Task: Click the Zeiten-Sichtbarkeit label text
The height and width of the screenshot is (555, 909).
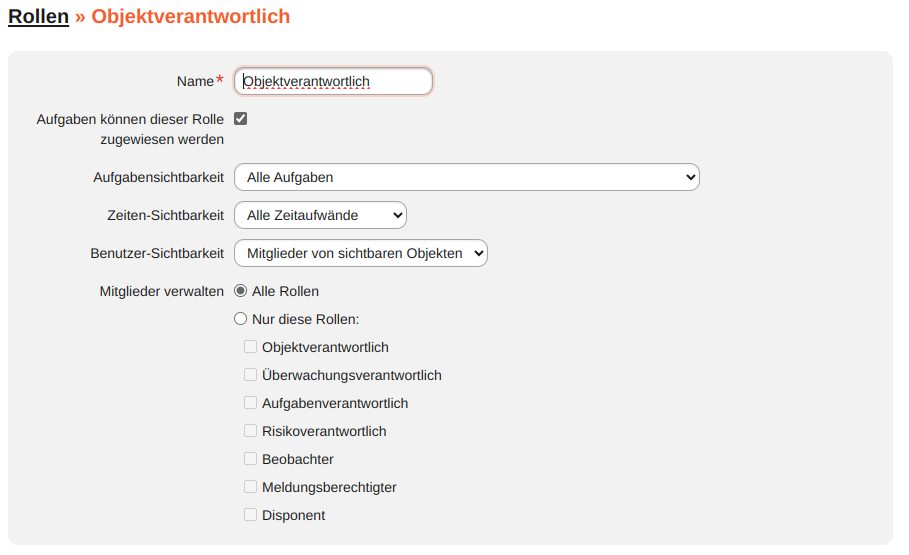Action: 165,215
